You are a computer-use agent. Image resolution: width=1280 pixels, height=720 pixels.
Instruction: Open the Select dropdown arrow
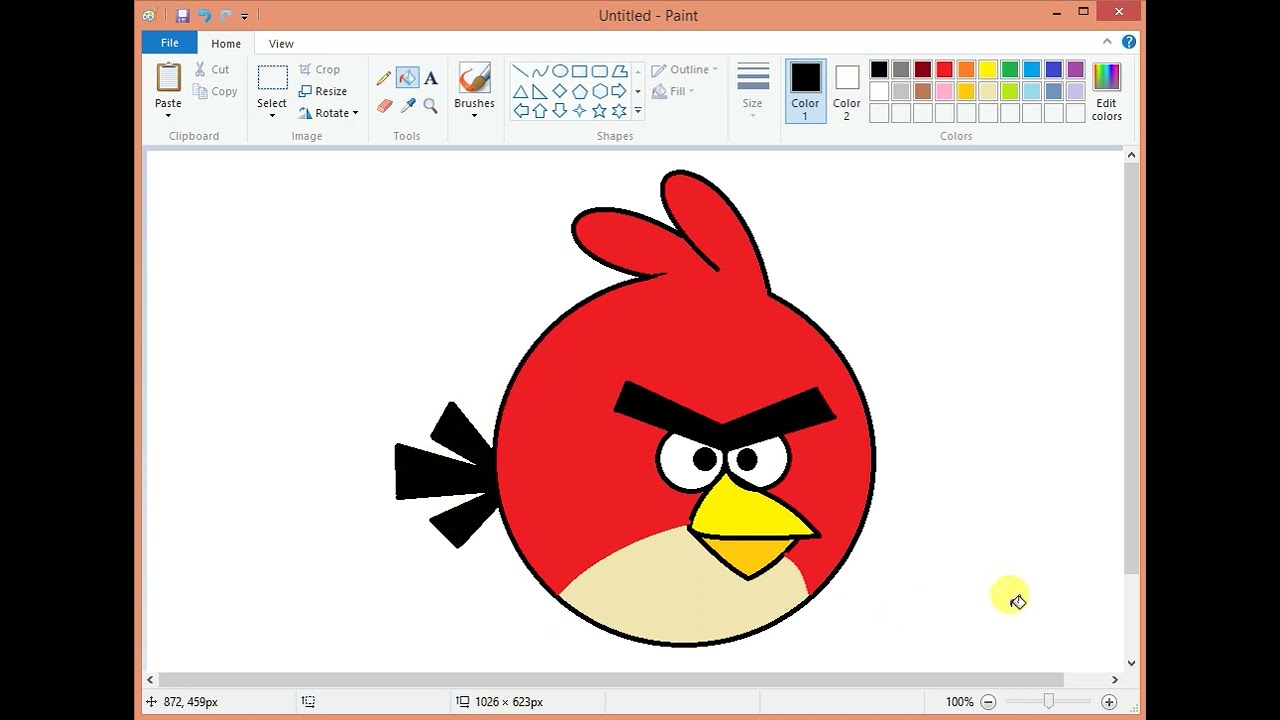coord(272,115)
